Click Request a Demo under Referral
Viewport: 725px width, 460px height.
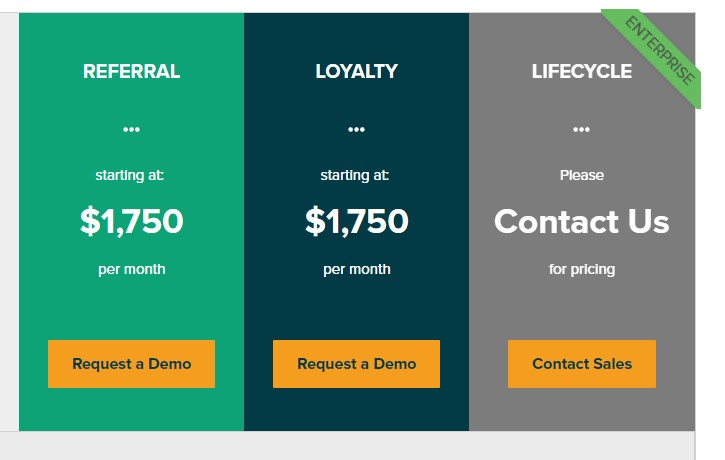[131, 364]
